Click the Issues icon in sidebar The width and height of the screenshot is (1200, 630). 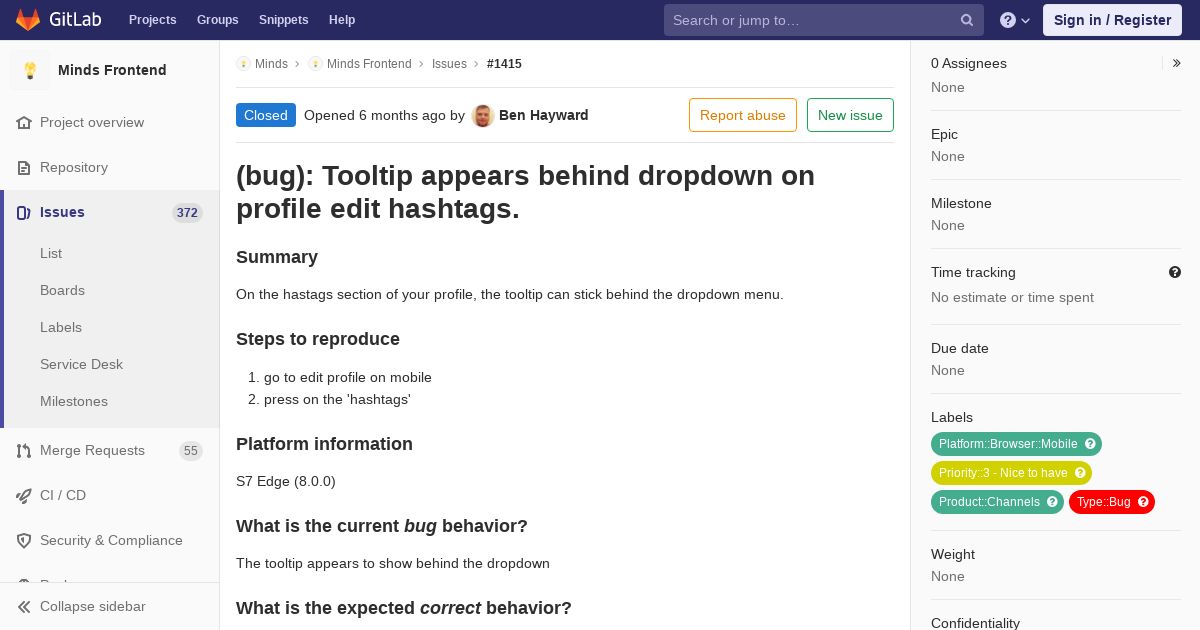(24, 212)
